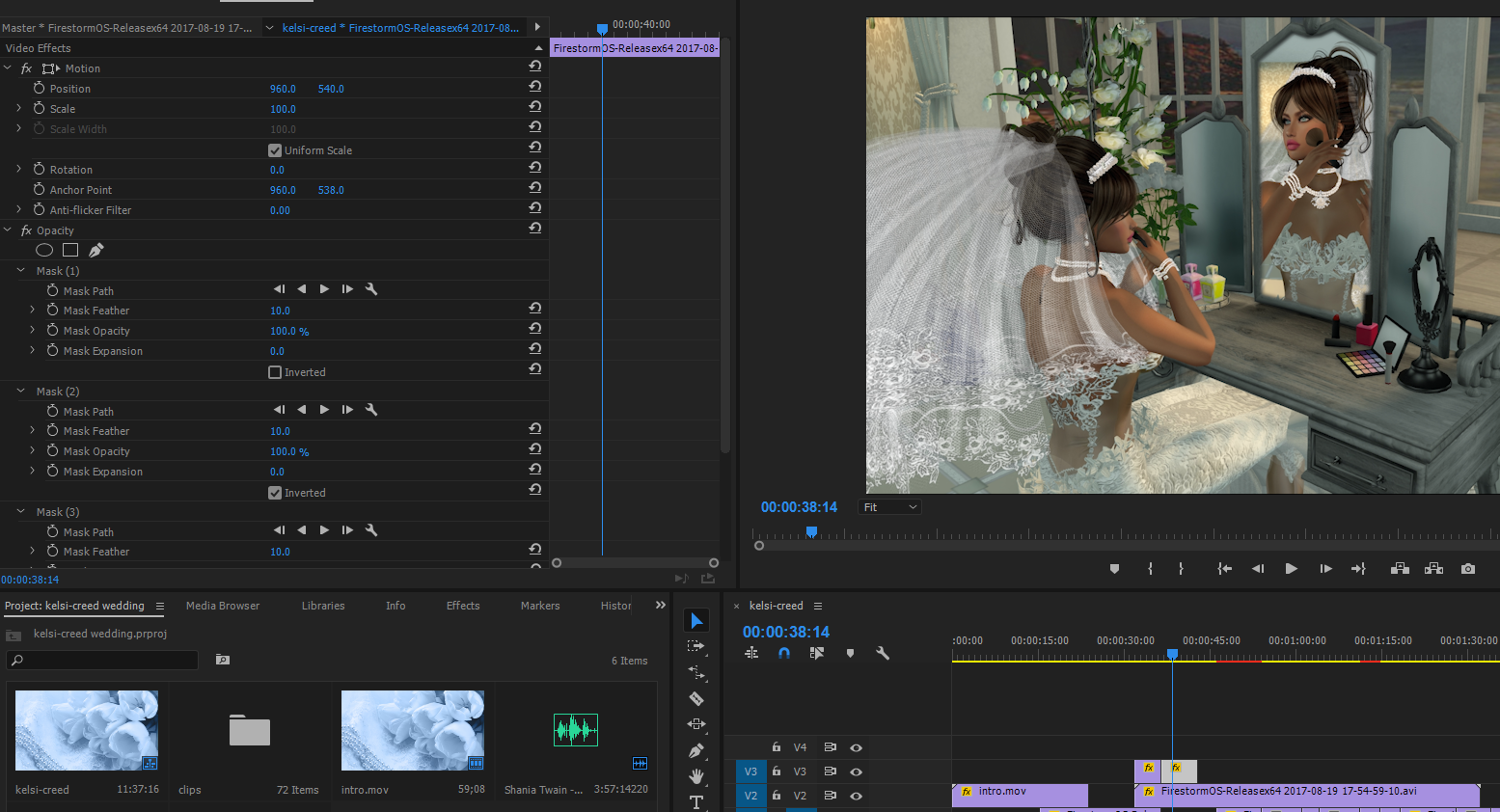Expand the Rotation parameter
Viewport: 1500px width, 812px height.
tap(19, 169)
